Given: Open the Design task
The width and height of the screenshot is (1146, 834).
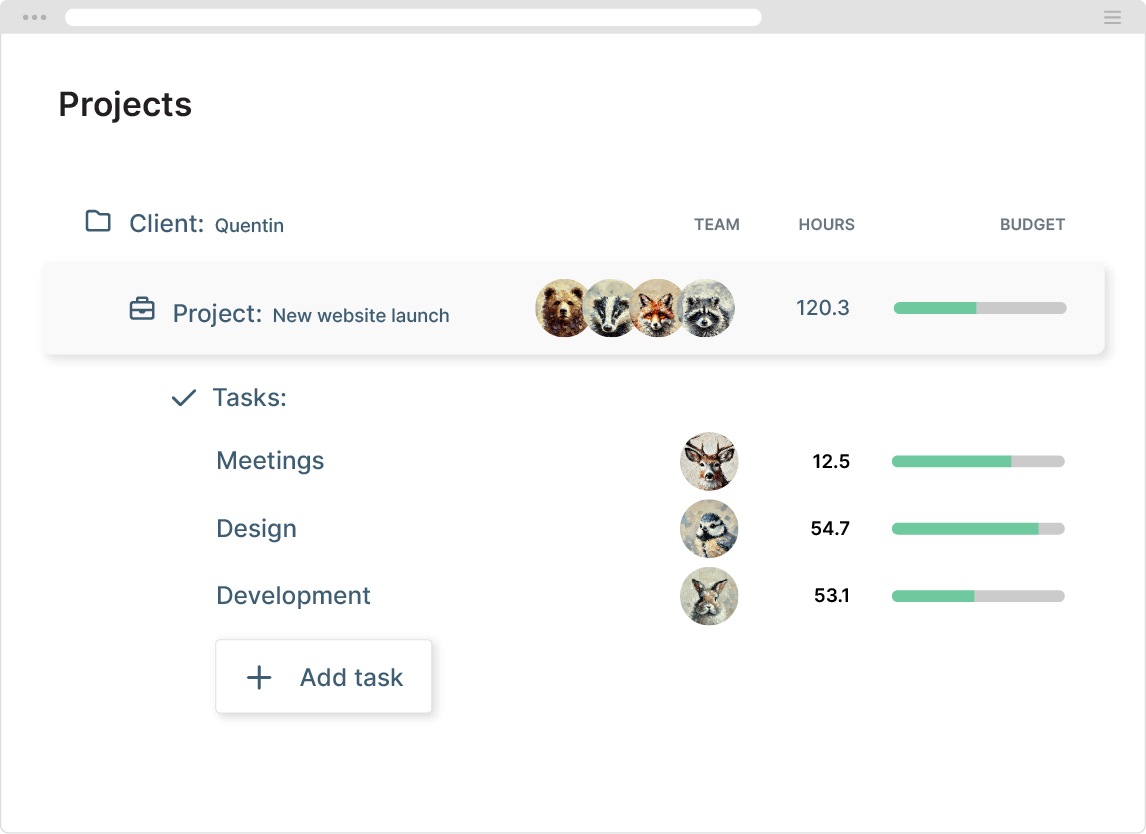Looking at the screenshot, I should [256, 529].
